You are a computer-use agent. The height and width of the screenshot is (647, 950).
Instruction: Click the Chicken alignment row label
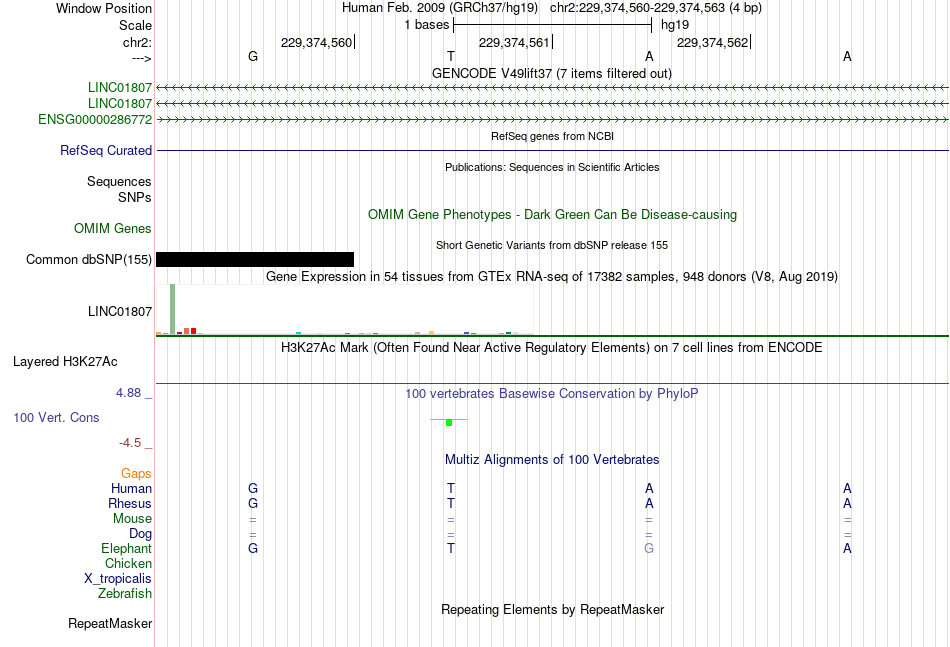[128, 563]
